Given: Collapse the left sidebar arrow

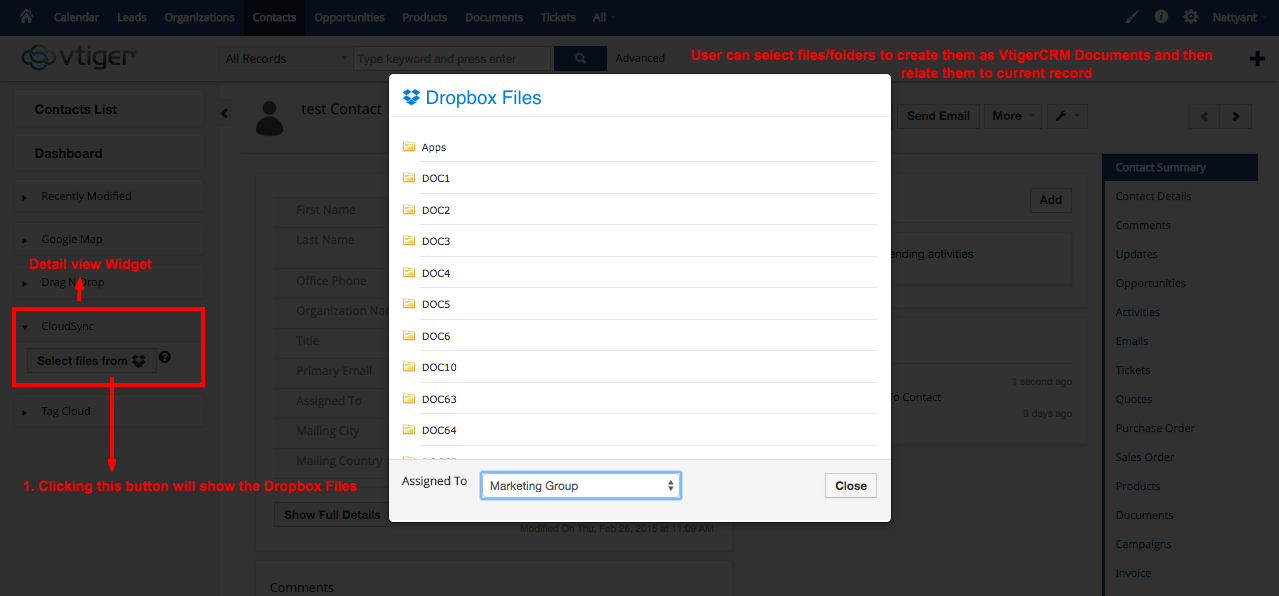Looking at the screenshot, I should pos(224,114).
